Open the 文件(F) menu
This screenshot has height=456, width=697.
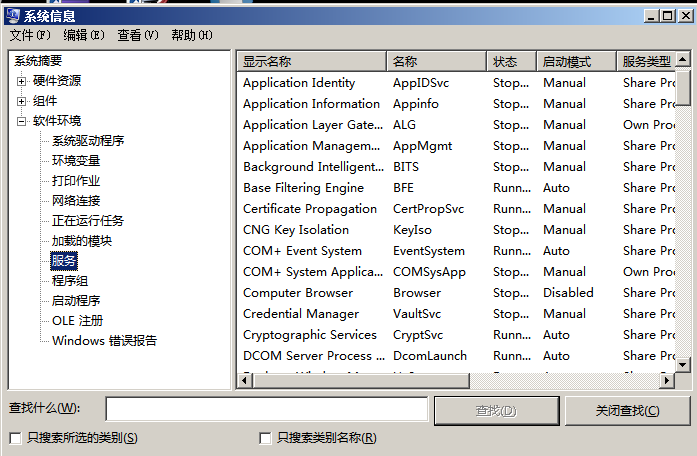pos(30,35)
